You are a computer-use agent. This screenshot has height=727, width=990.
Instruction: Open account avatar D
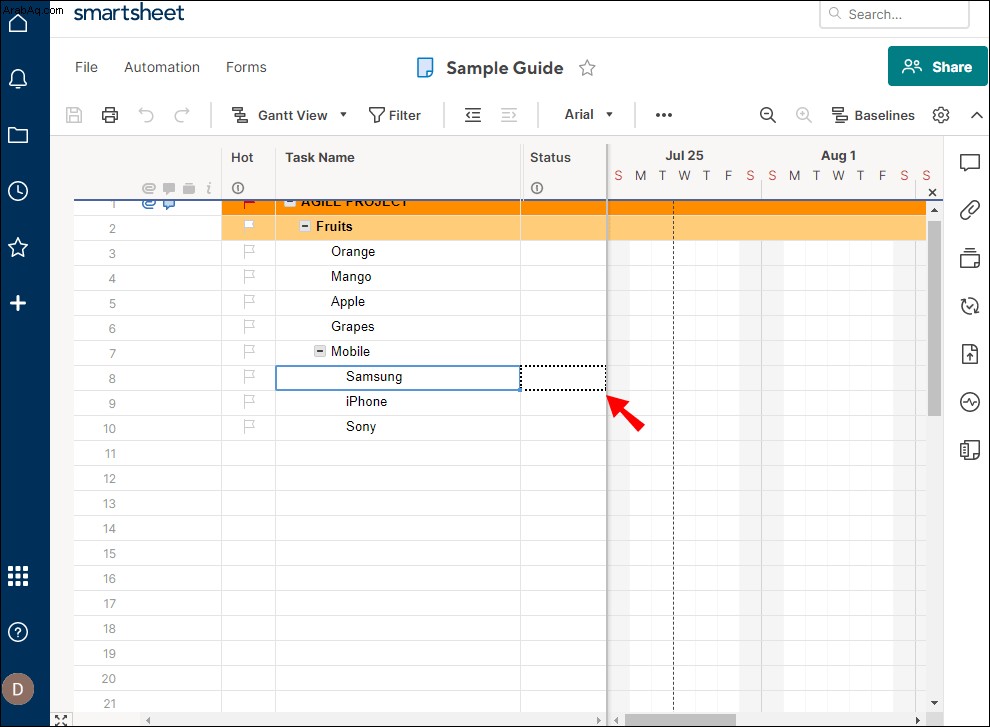coord(18,688)
